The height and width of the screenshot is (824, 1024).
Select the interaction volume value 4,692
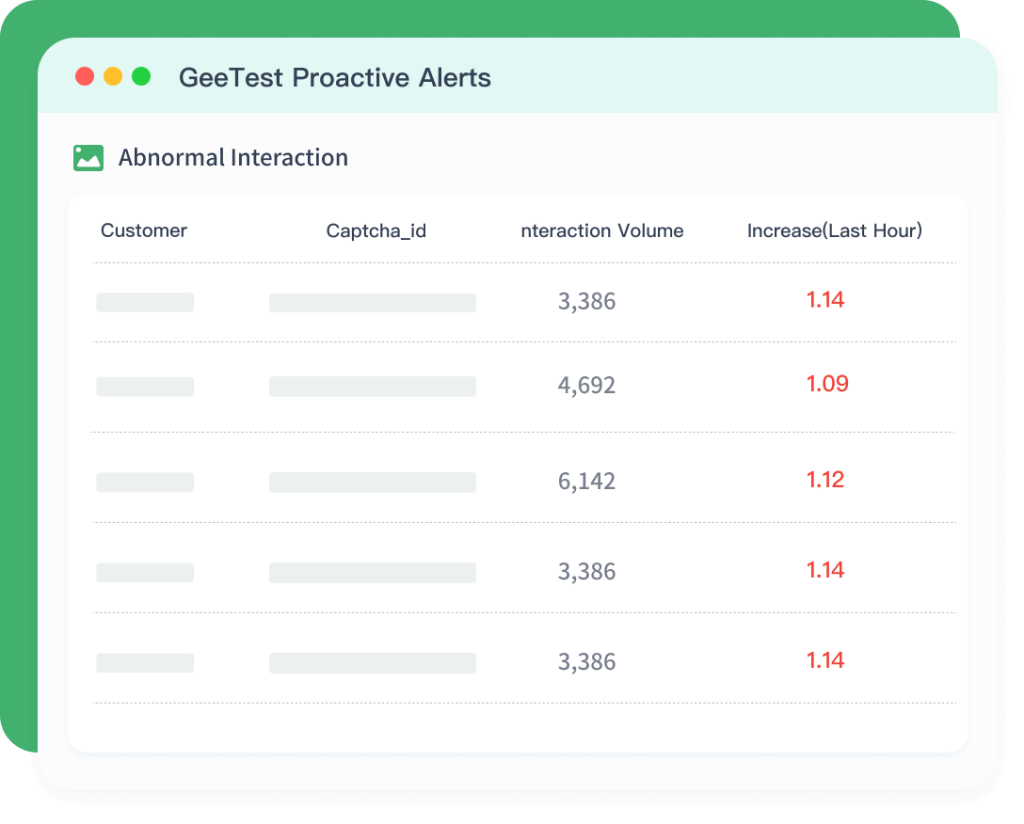pyautogui.click(x=587, y=385)
